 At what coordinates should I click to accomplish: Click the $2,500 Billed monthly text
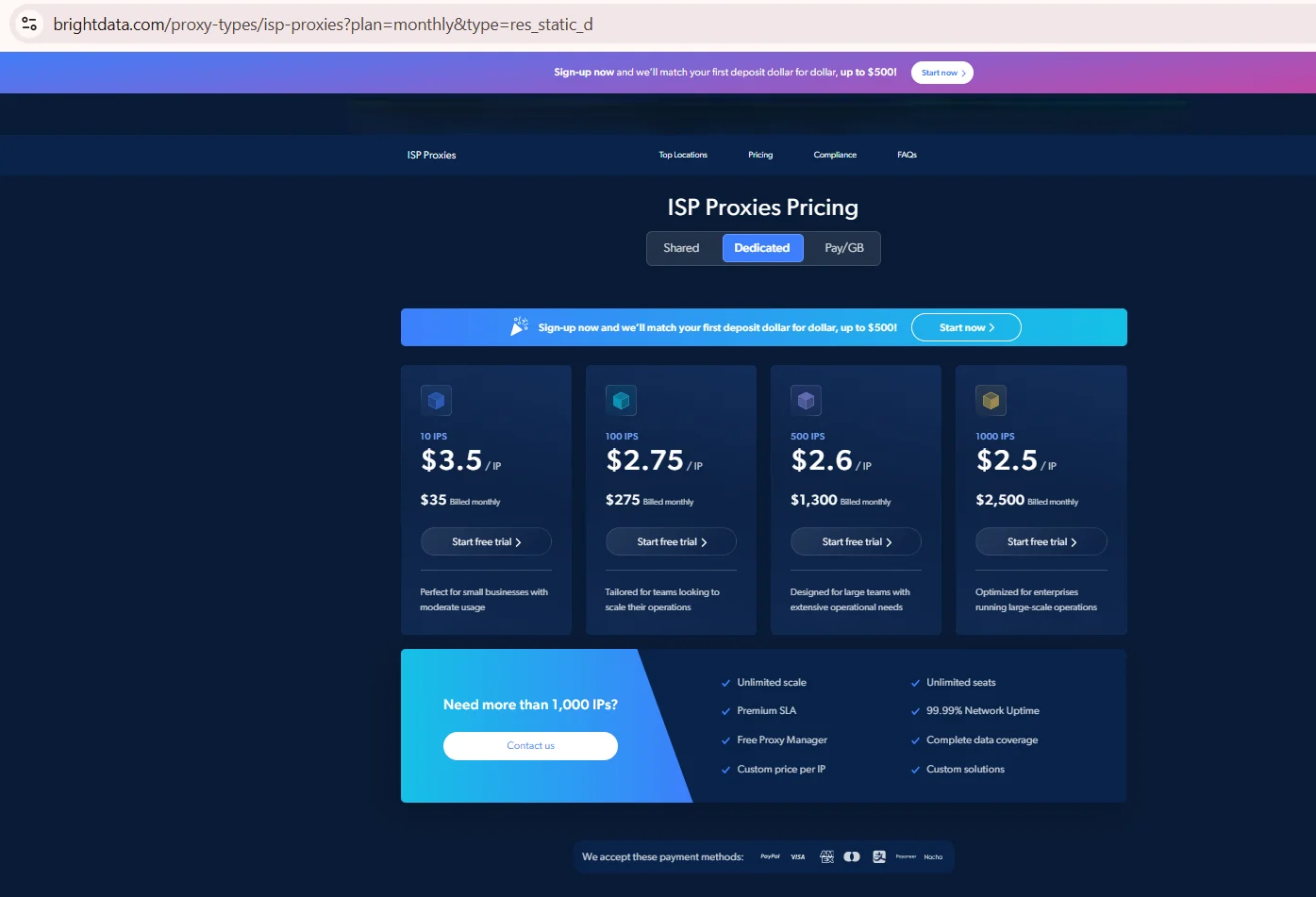[x=1027, y=500]
